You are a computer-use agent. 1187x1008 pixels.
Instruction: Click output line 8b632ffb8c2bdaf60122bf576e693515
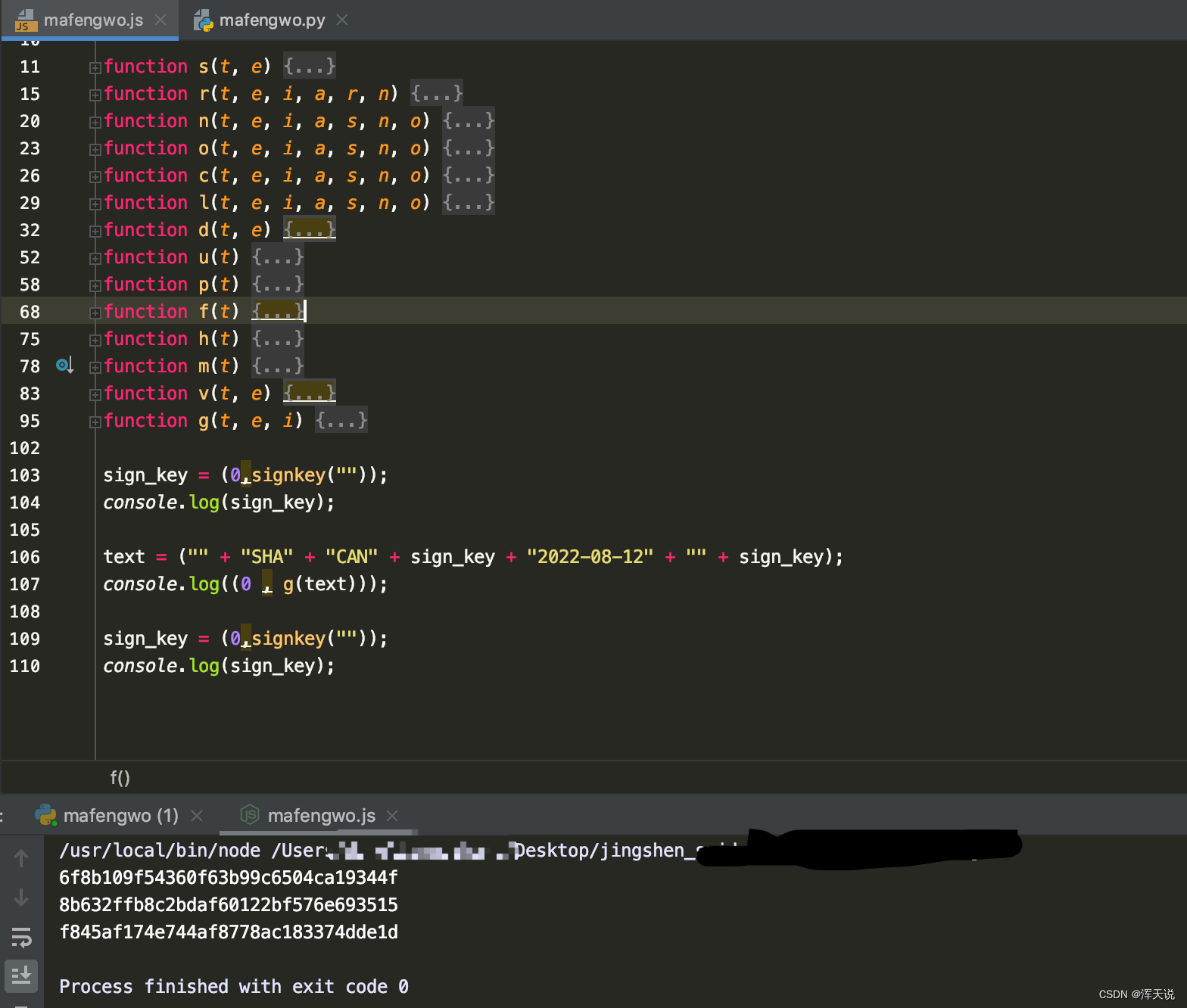point(229,905)
